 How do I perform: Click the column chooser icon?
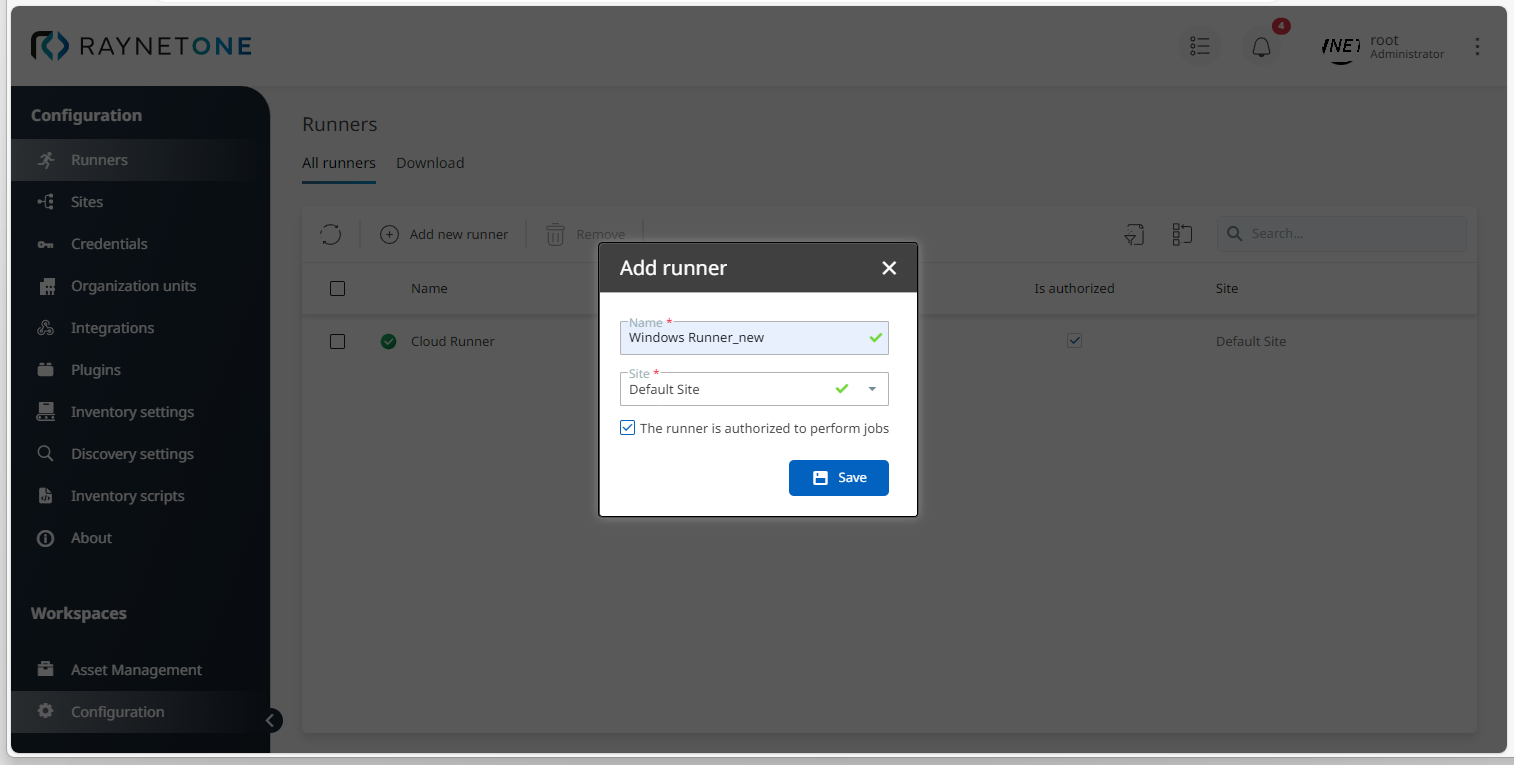tap(1182, 235)
